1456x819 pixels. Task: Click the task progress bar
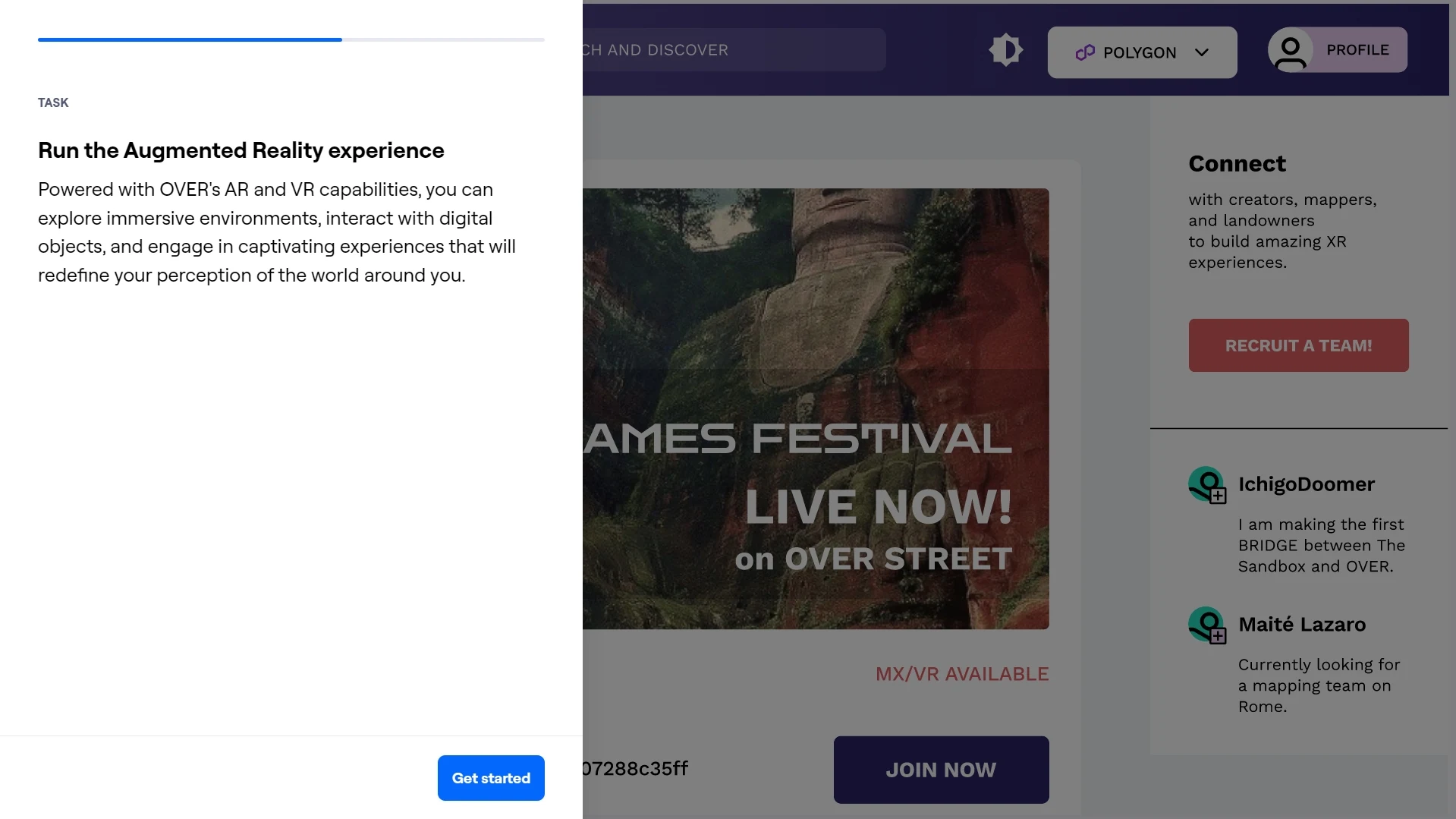point(291,39)
